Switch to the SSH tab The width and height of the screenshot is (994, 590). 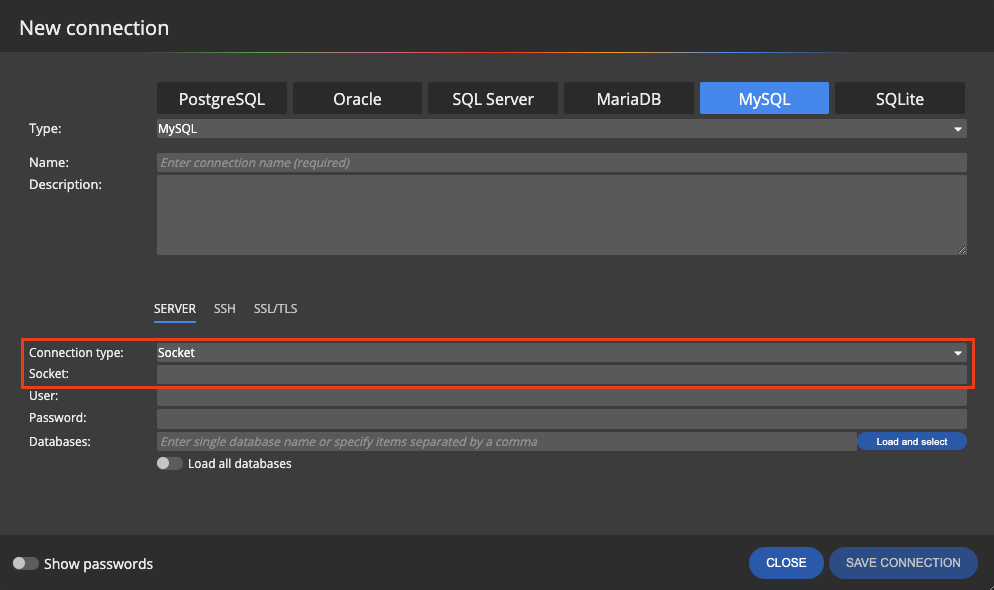point(224,309)
